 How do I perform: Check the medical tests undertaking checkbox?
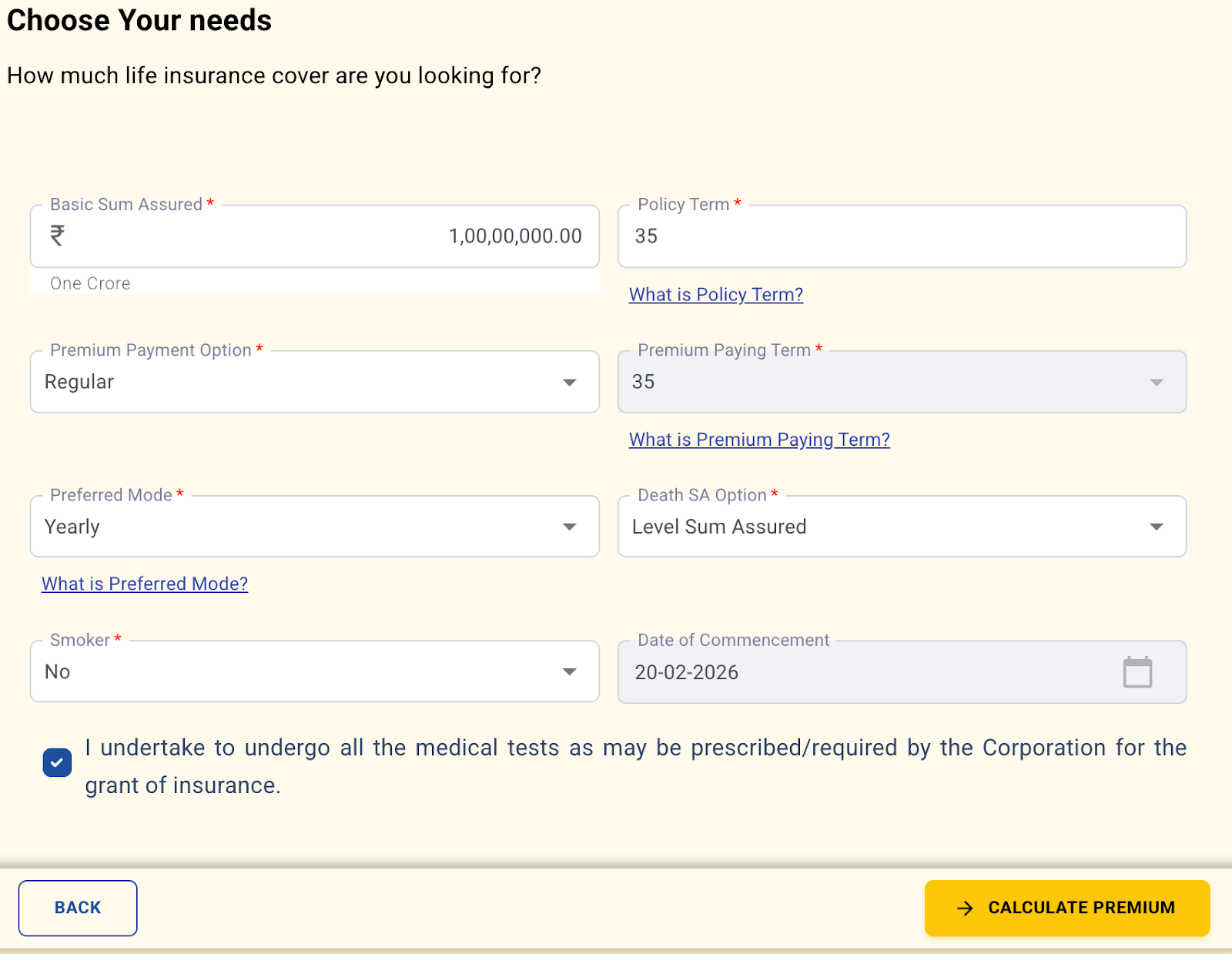point(57,762)
